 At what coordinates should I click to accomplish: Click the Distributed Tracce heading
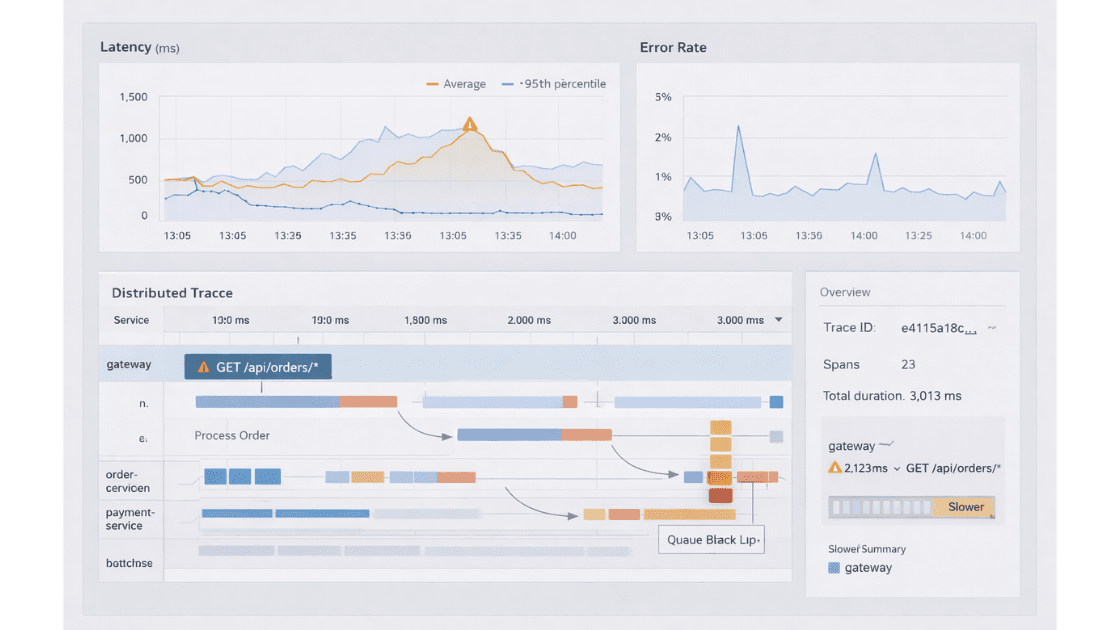(x=172, y=293)
